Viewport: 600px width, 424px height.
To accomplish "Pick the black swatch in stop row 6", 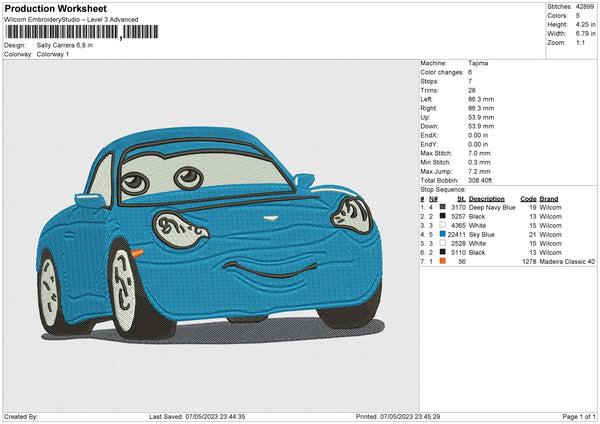I will (443, 252).
